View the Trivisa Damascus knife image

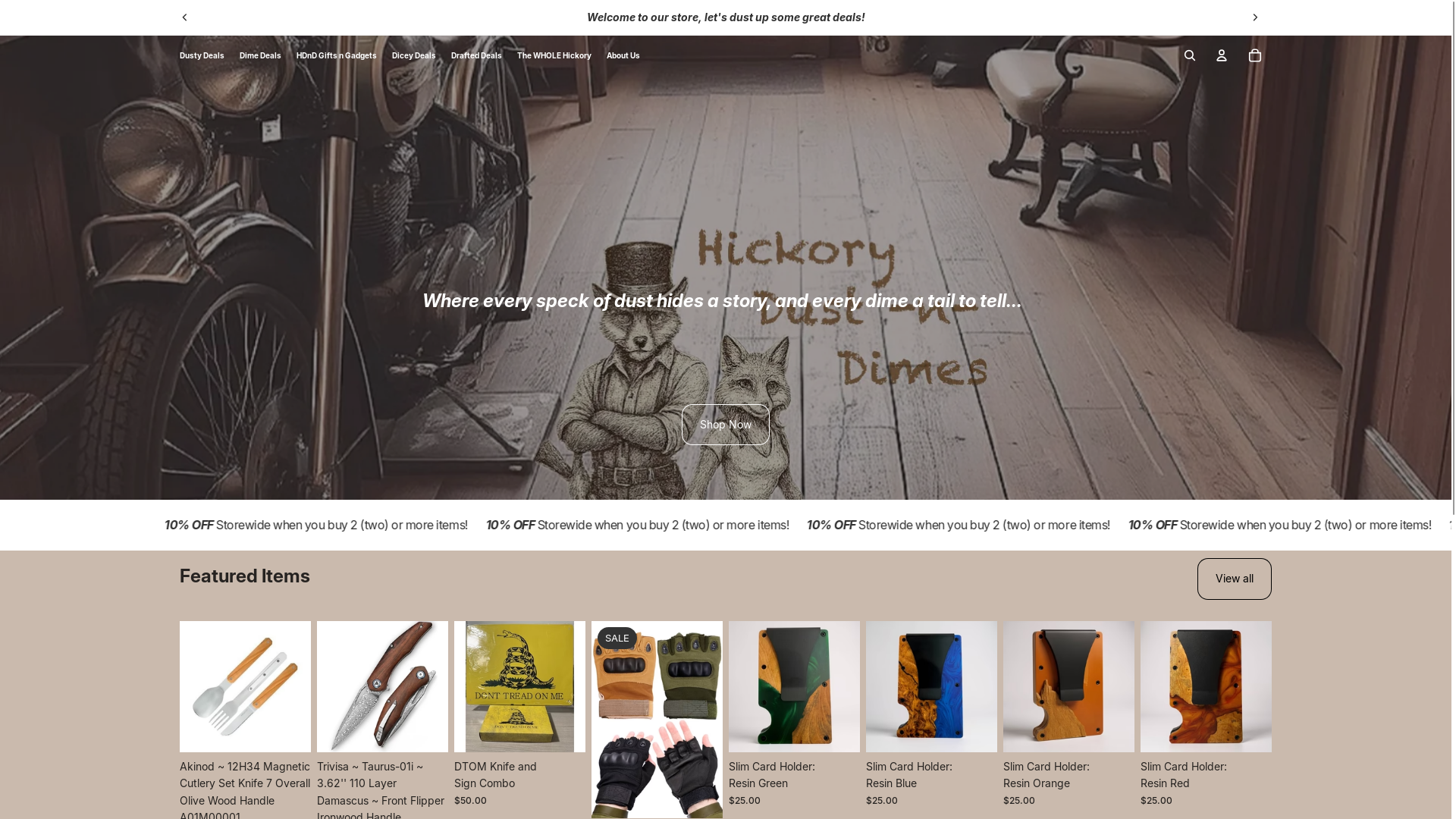coord(382,686)
